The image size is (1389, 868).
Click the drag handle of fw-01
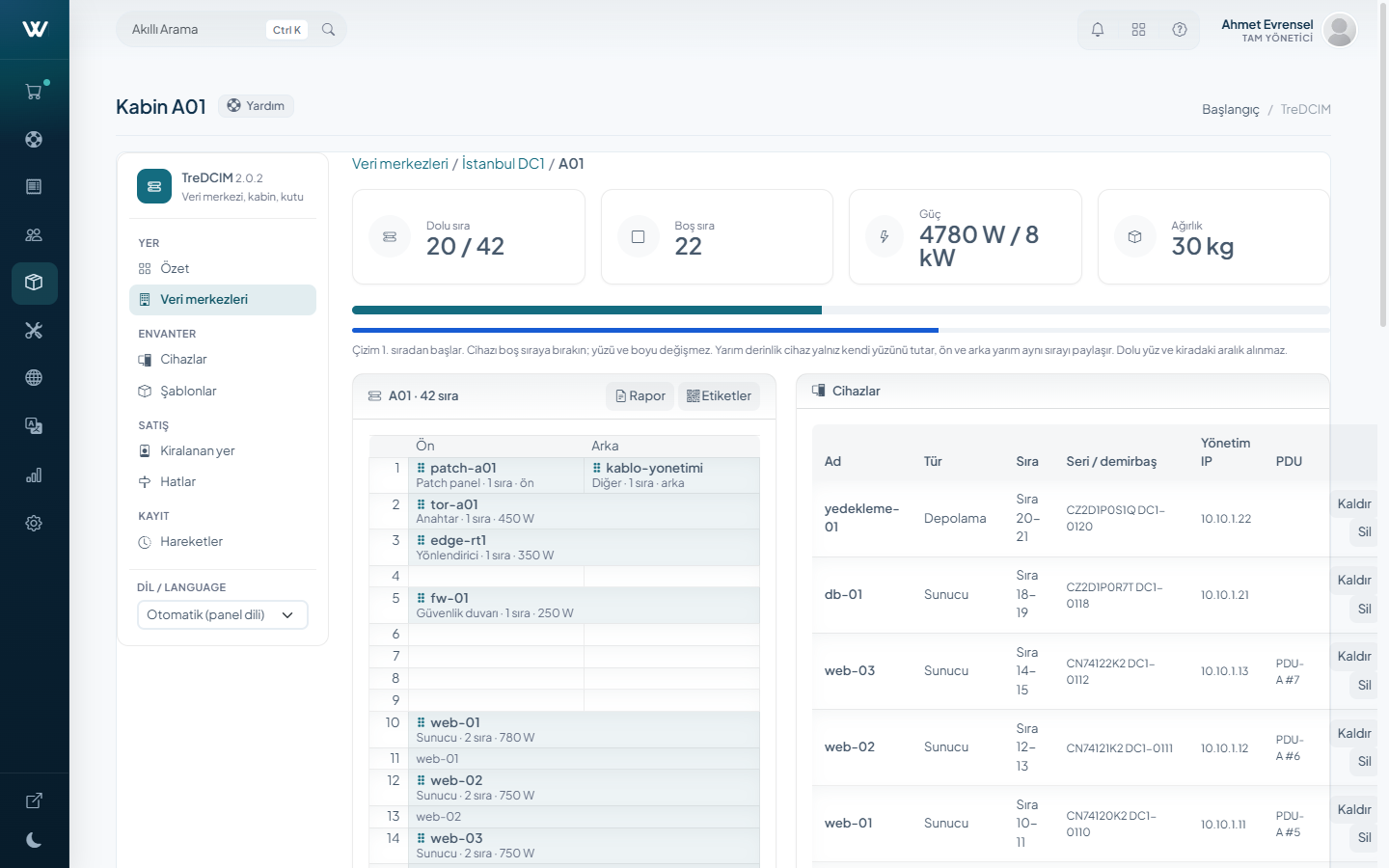click(x=421, y=598)
